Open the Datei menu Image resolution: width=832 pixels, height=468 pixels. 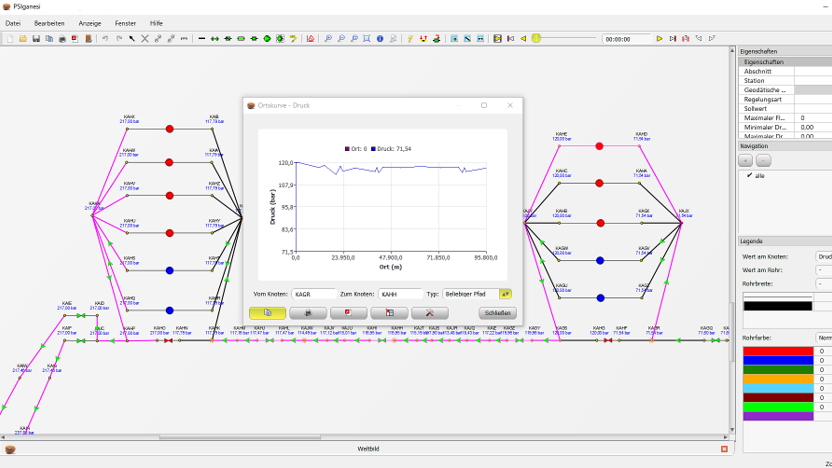13,23
